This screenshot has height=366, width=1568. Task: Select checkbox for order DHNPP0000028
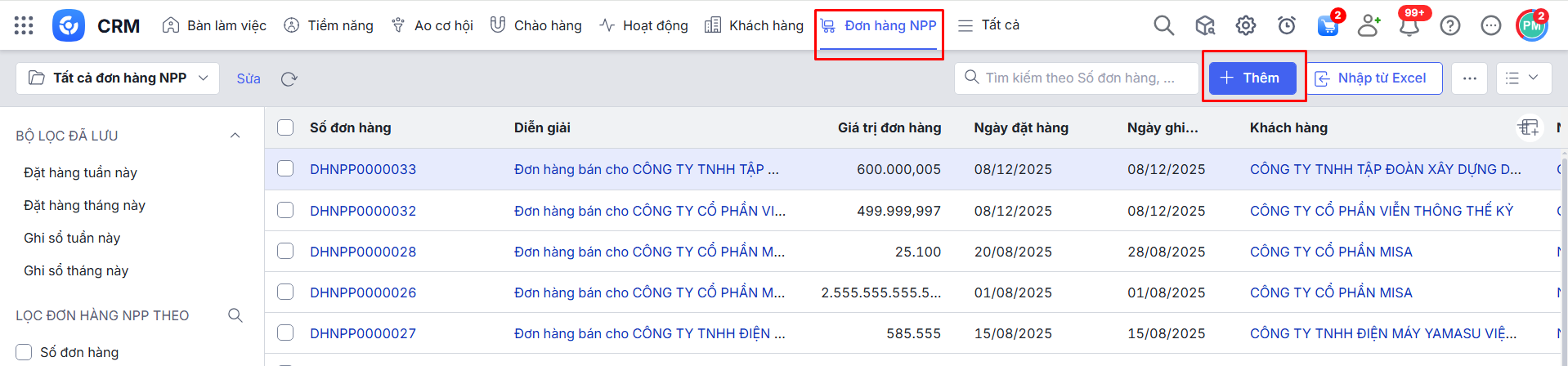tap(285, 251)
